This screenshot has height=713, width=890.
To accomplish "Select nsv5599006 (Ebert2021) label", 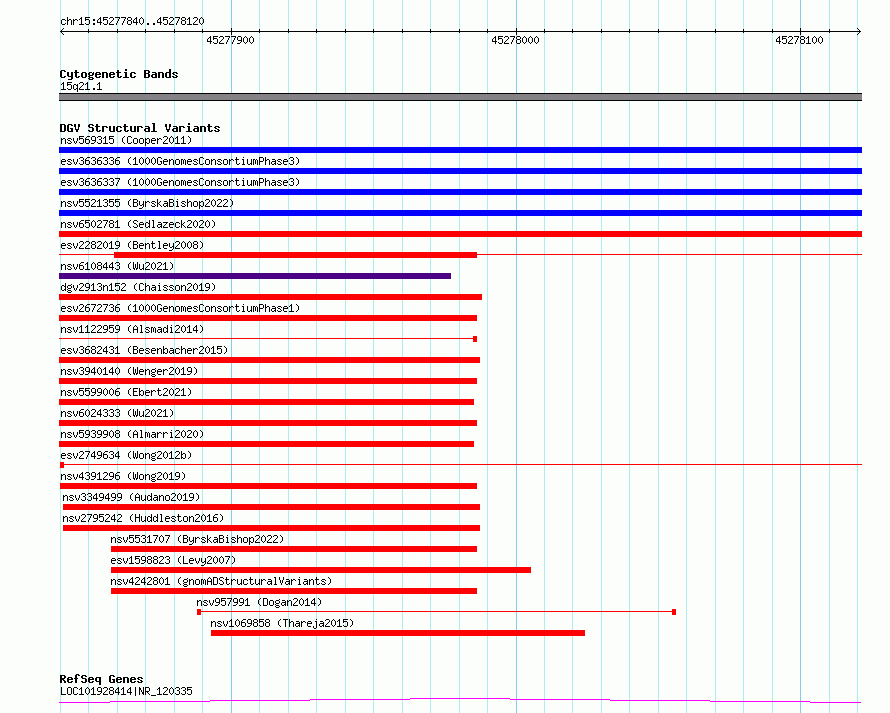I will 126,392.
